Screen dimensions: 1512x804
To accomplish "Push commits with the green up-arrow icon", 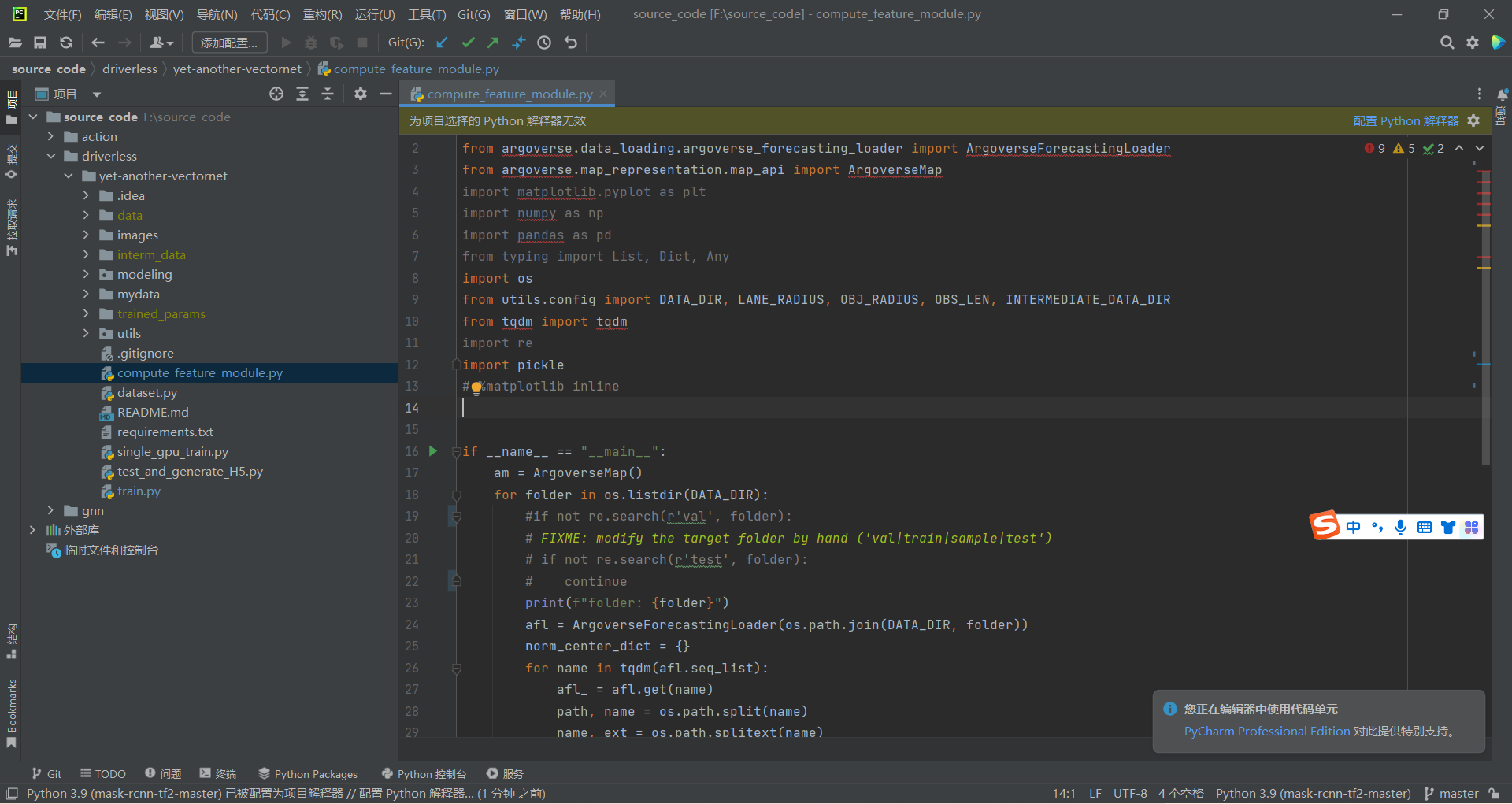I will 492,43.
